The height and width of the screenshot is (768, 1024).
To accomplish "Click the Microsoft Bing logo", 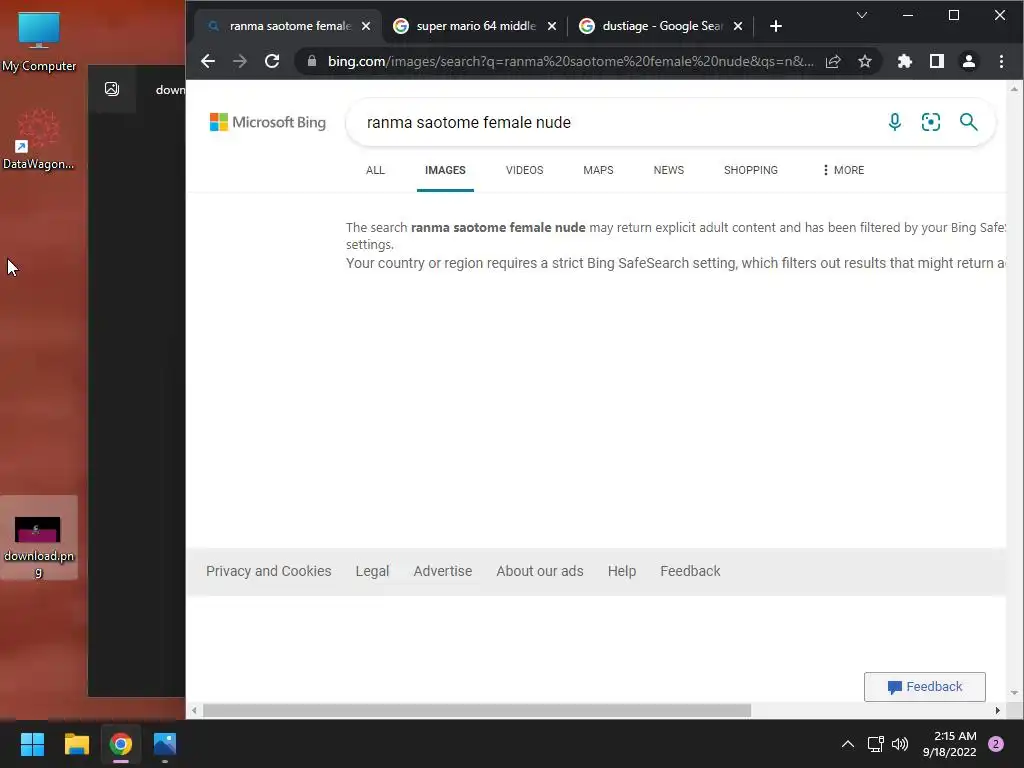I will pos(268,122).
